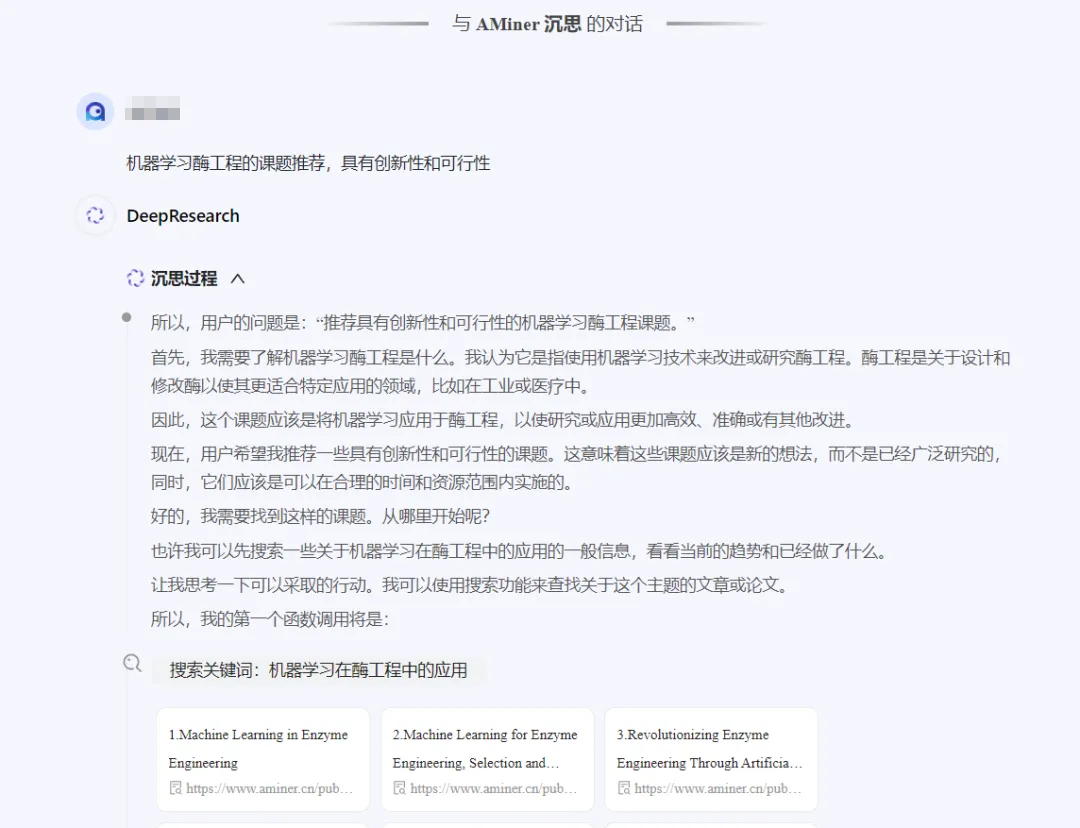Screen dimensions: 1080x828
Task: Click the aminer.cn URL in result card 2
Action: [x=494, y=788]
